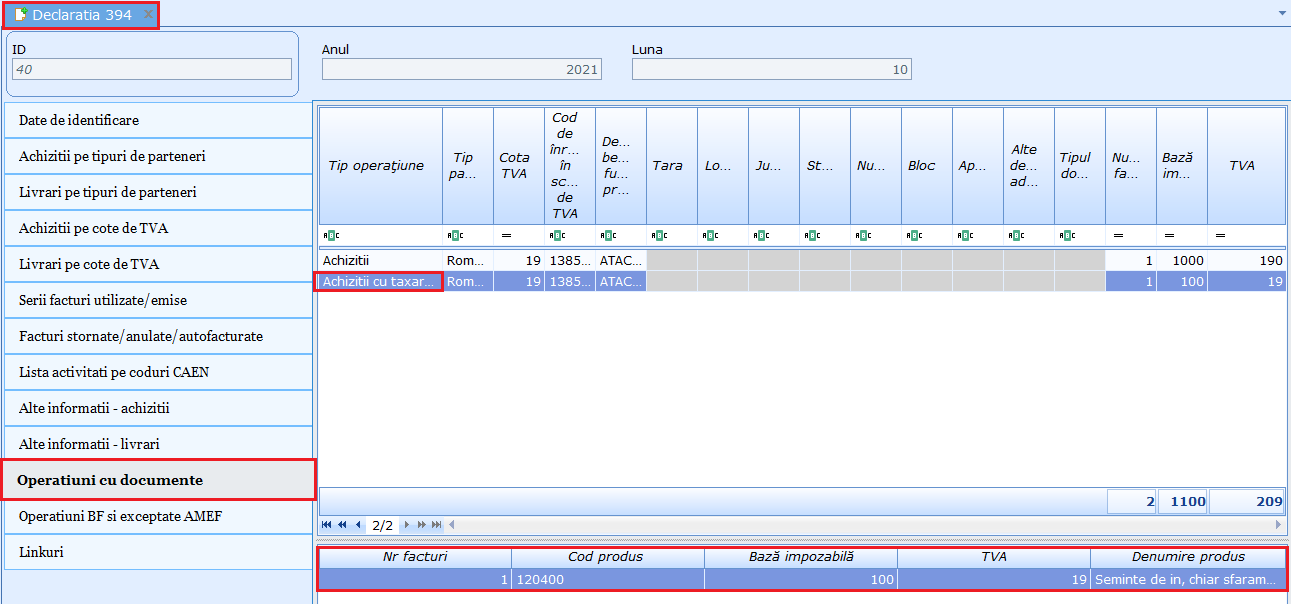1291x604 pixels.
Task: Open Alte informatii - livrari section
Action: (x=158, y=444)
